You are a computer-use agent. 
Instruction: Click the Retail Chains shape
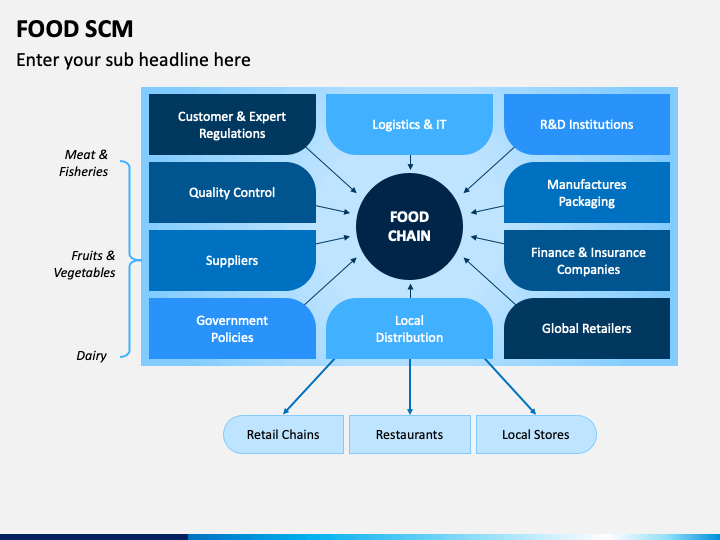[283, 434]
